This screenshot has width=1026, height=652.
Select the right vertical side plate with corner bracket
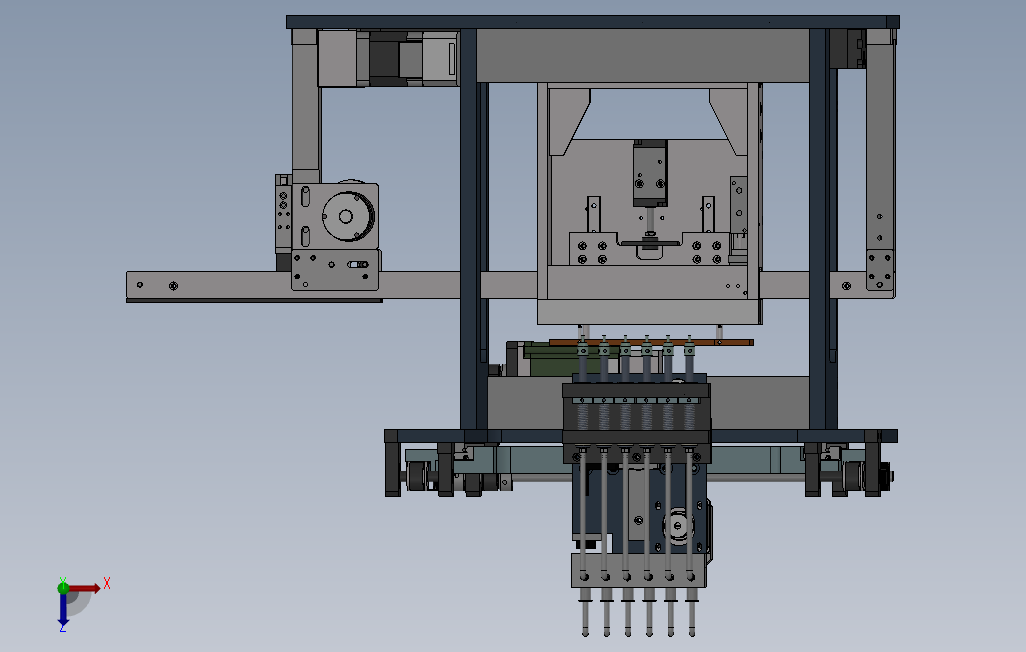(880, 164)
